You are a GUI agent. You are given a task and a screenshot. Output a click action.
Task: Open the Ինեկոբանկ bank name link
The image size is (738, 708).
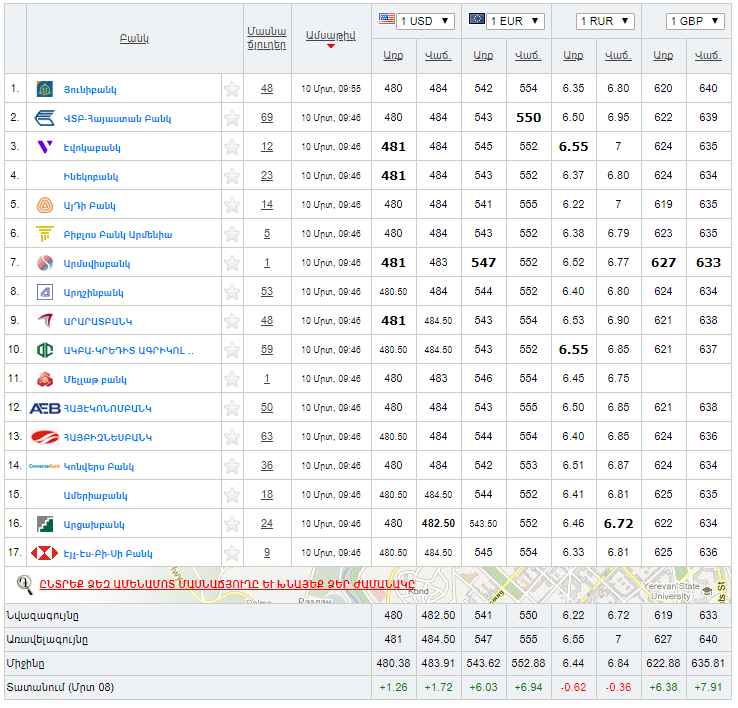click(91, 176)
